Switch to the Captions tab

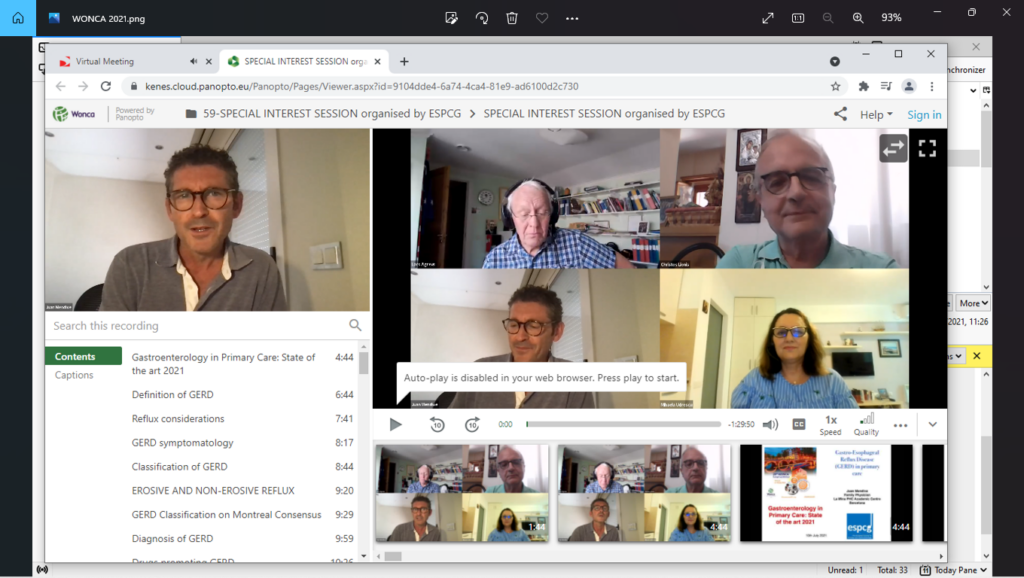point(74,375)
